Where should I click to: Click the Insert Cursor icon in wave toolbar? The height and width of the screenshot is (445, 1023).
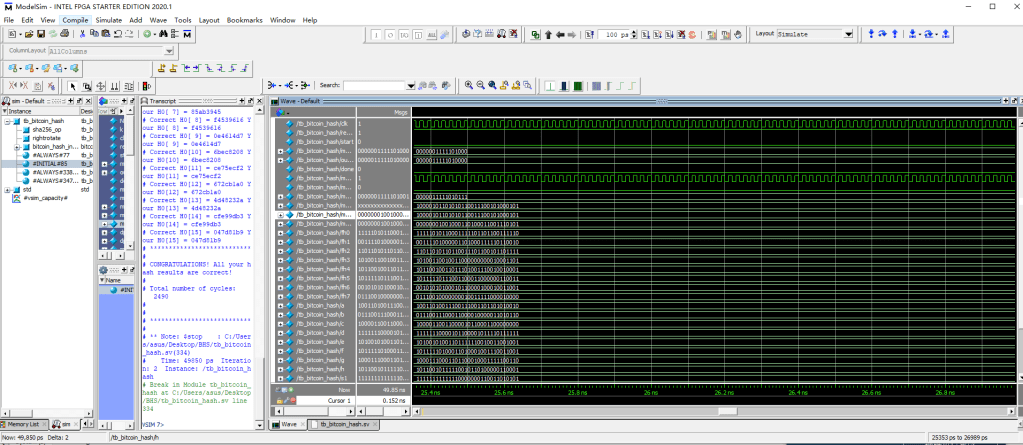click(x=161, y=69)
